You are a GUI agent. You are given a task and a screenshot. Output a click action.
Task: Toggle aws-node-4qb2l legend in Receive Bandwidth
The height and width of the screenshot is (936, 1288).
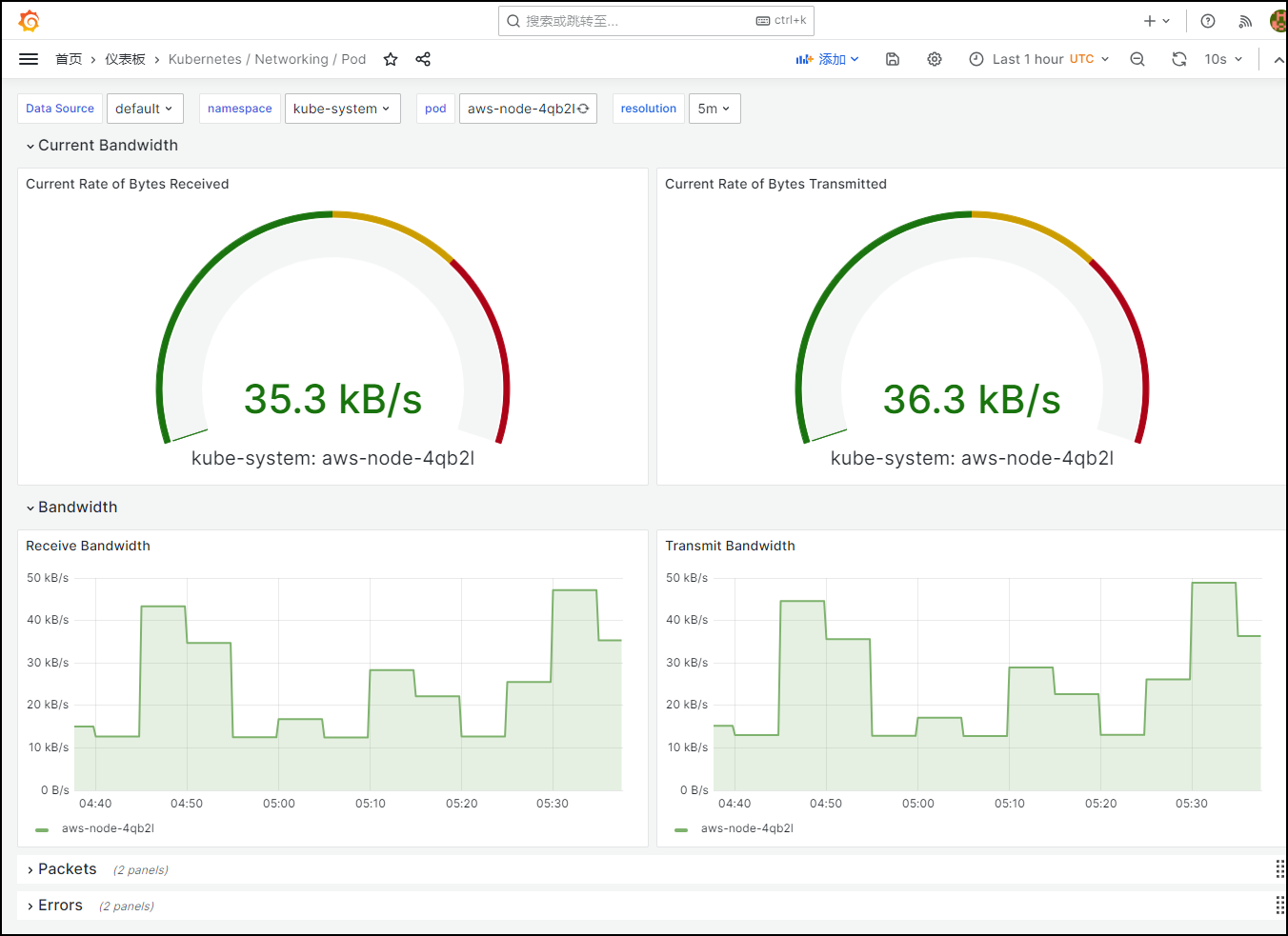point(108,828)
